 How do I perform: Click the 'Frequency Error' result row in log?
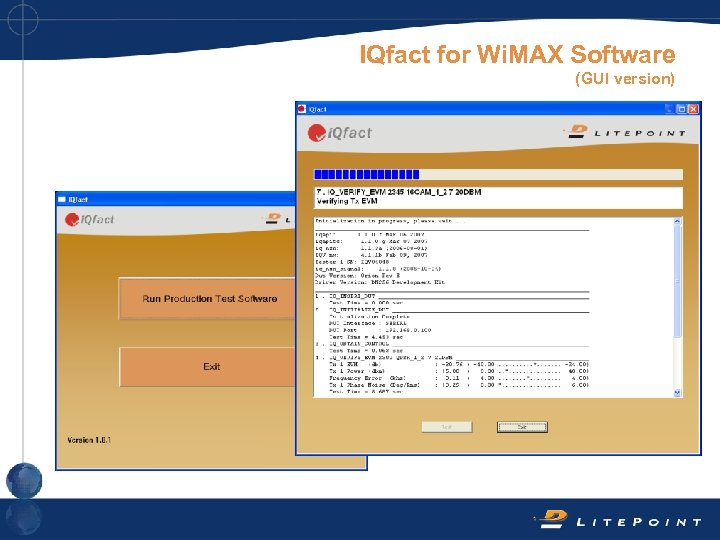tap(459, 378)
